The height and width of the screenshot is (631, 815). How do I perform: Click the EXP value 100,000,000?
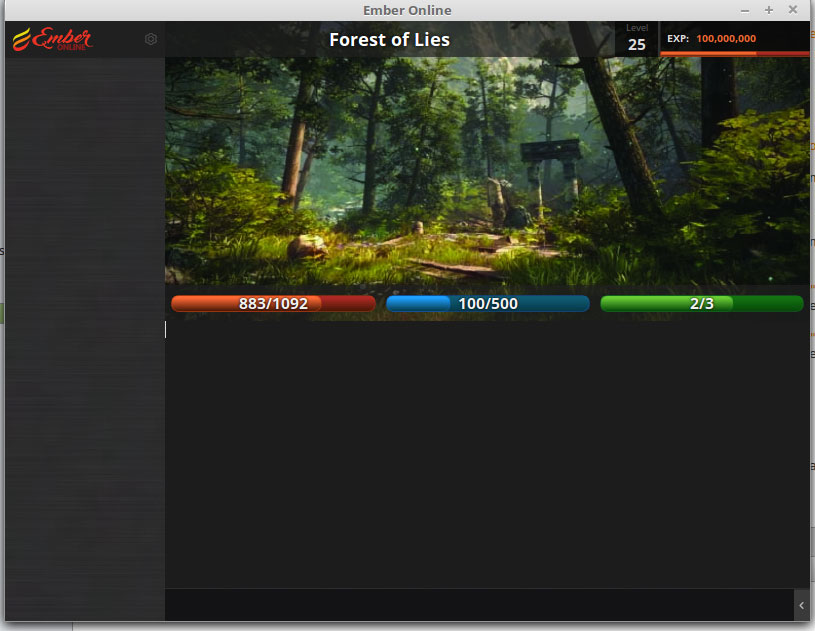click(x=726, y=38)
